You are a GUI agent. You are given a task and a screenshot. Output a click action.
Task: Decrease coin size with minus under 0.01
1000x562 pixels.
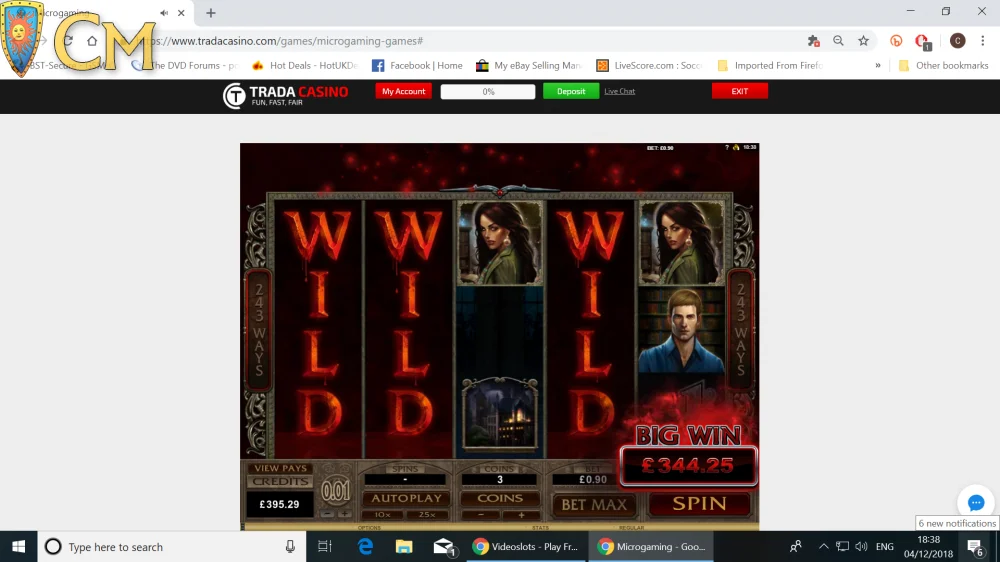pos(327,514)
